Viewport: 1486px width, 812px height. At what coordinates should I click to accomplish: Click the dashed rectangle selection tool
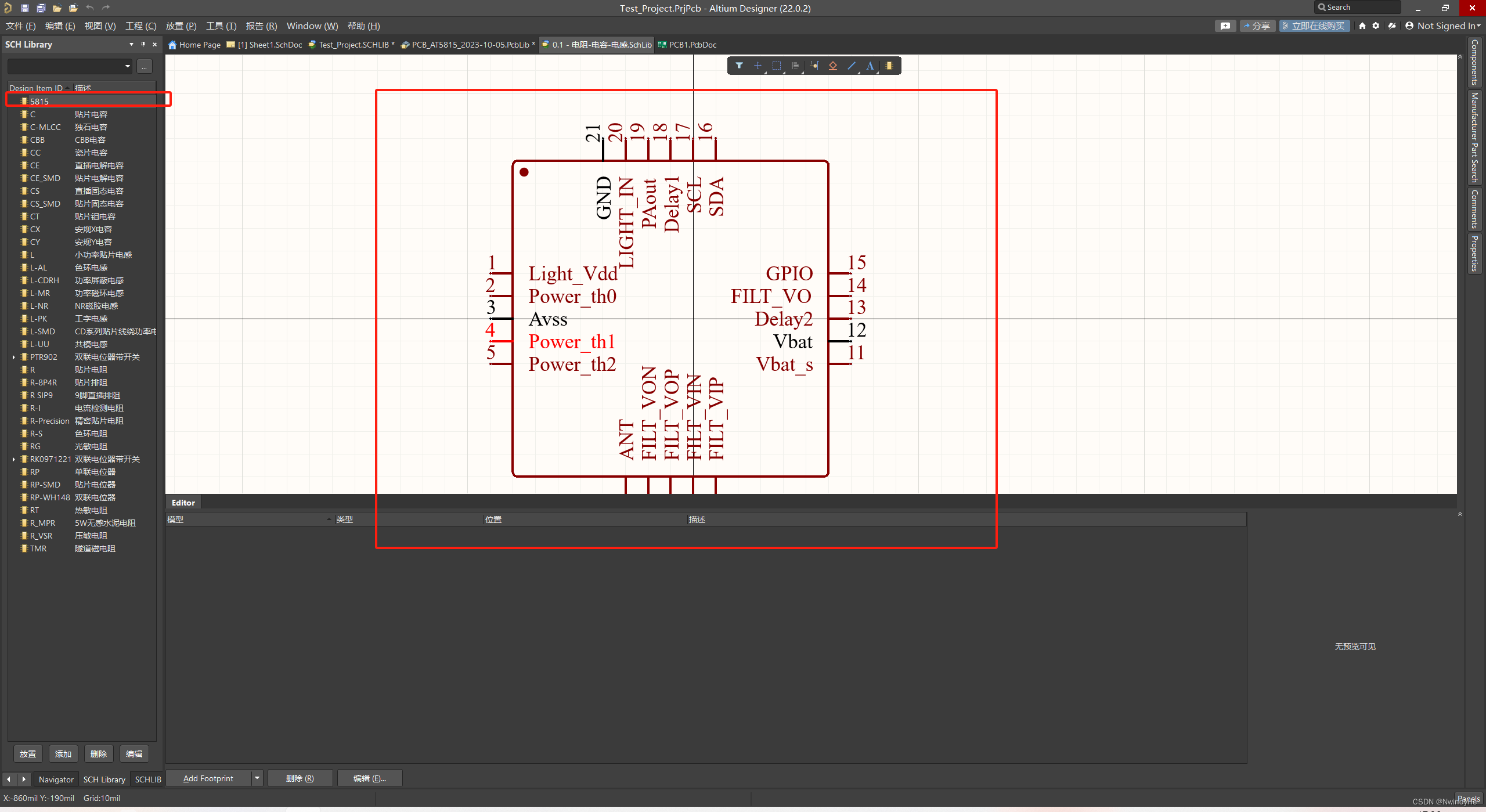pos(776,66)
